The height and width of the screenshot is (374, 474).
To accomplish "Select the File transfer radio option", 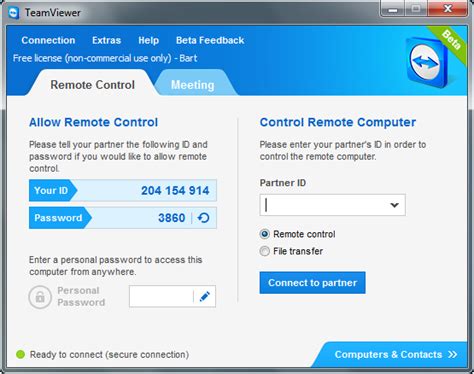I will coord(264,251).
